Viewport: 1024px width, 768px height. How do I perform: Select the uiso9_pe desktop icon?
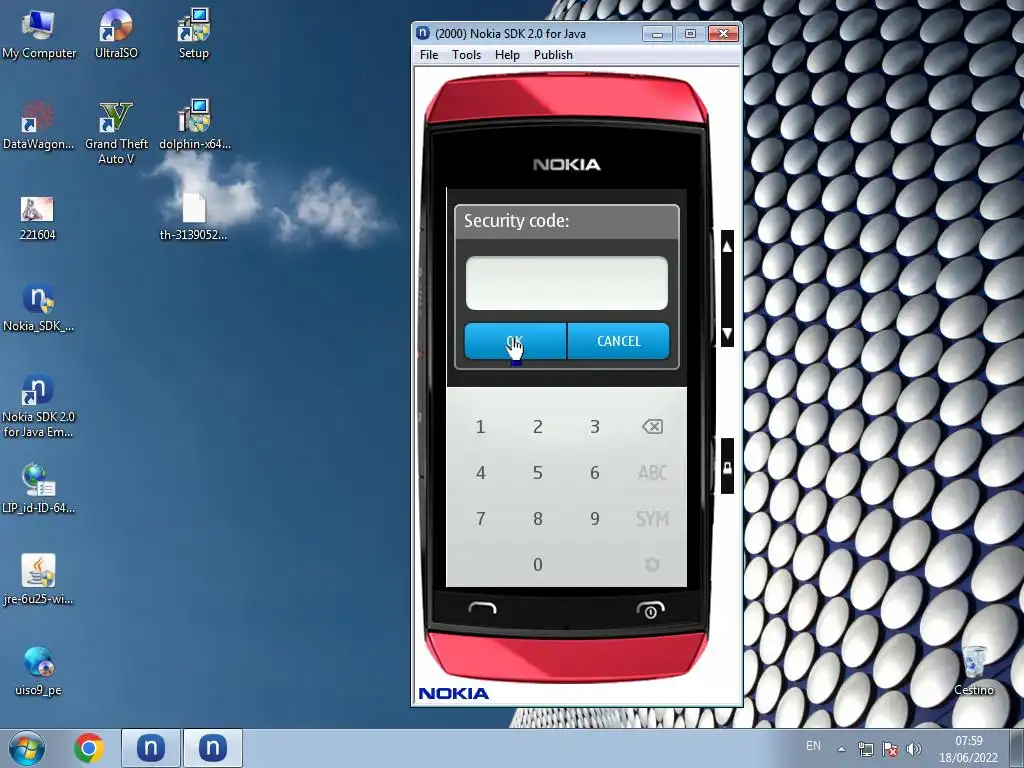coord(39,671)
